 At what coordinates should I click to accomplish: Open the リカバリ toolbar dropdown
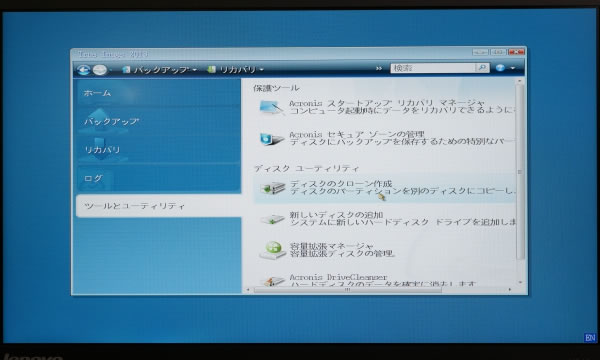pos(236,70)
